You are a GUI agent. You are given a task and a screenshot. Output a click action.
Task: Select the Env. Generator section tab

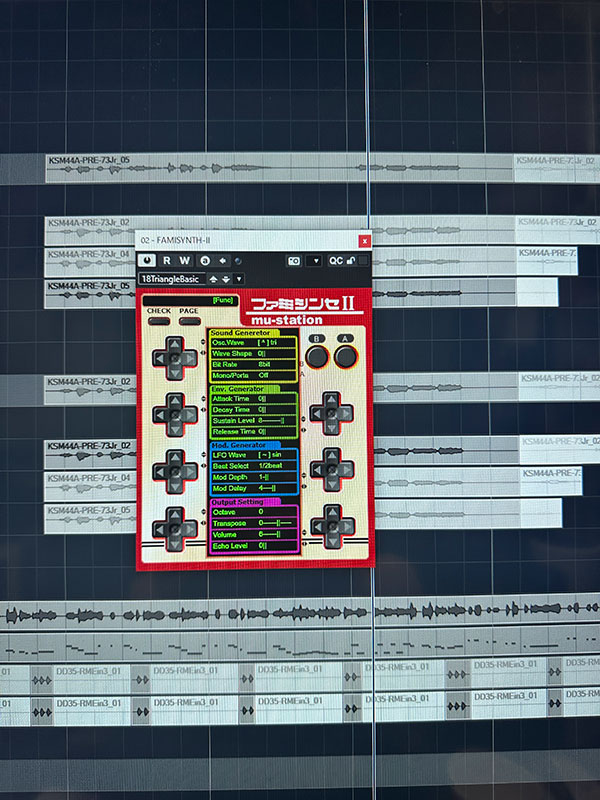pyautogui.click(x=244, y=389)
